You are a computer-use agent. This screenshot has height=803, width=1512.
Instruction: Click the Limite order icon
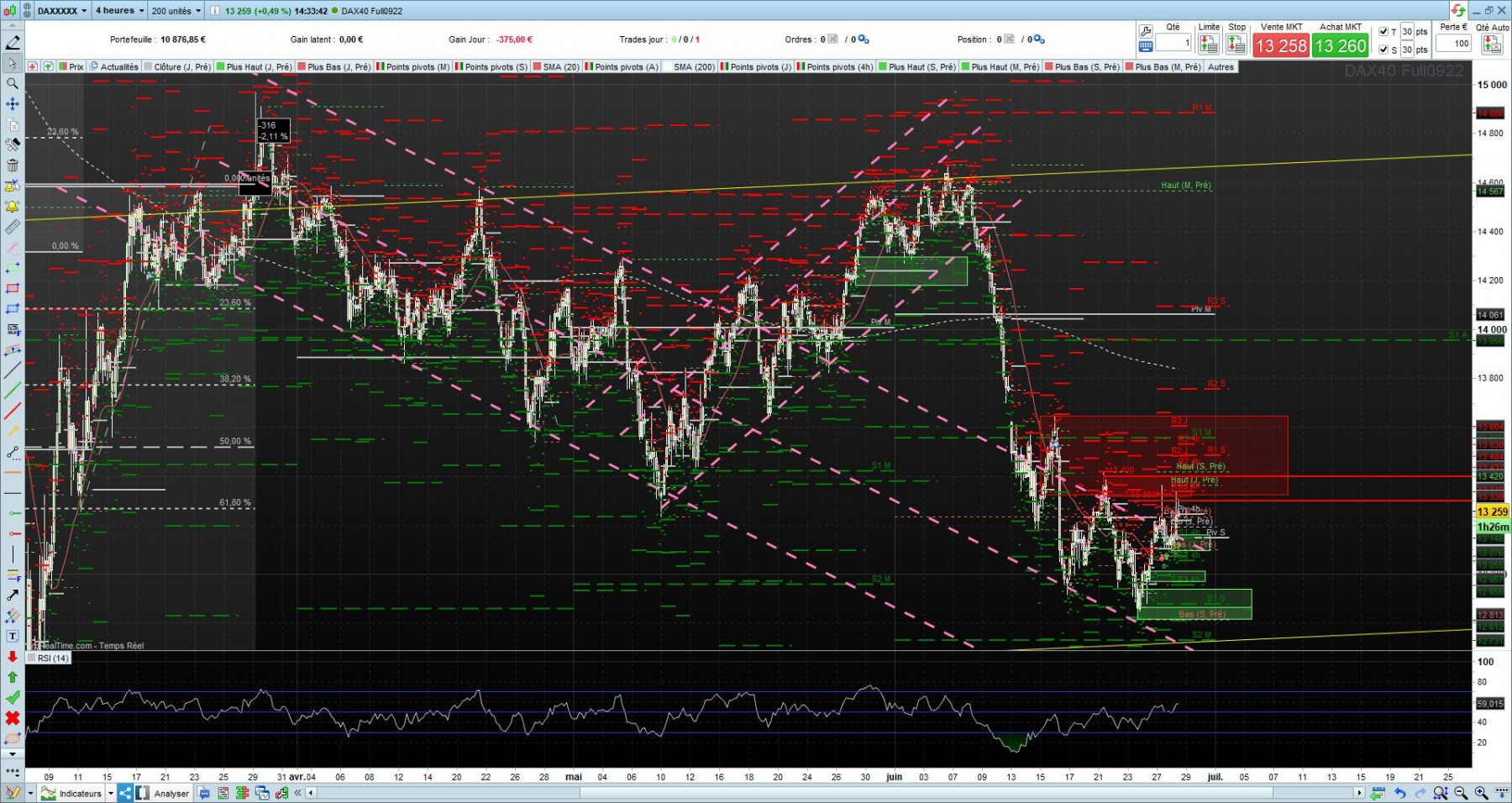[1209, 45]
